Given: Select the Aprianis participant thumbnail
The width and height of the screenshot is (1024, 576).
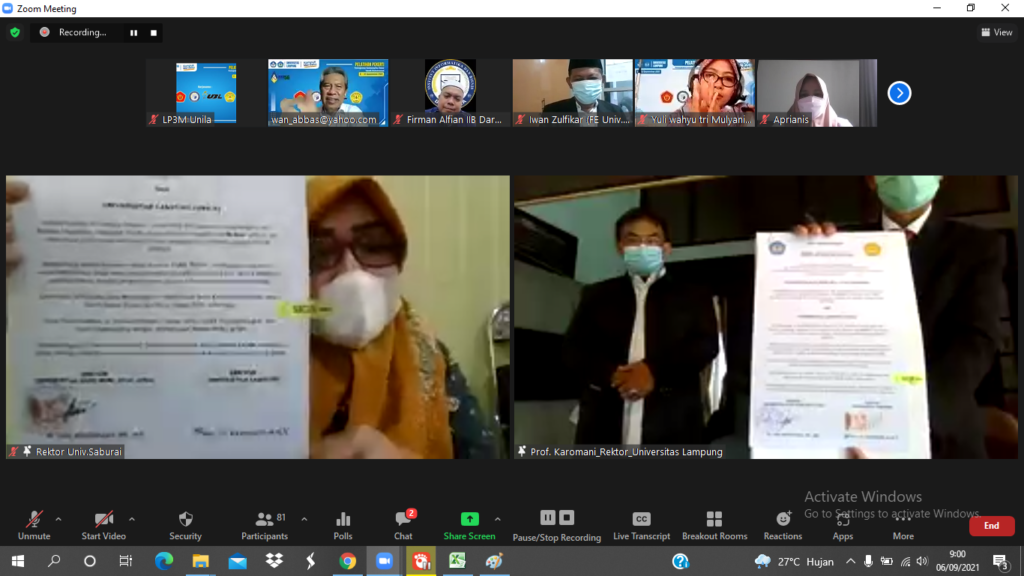Looking at the screenshot, I should pyautogui.click(x=816, y=93).
